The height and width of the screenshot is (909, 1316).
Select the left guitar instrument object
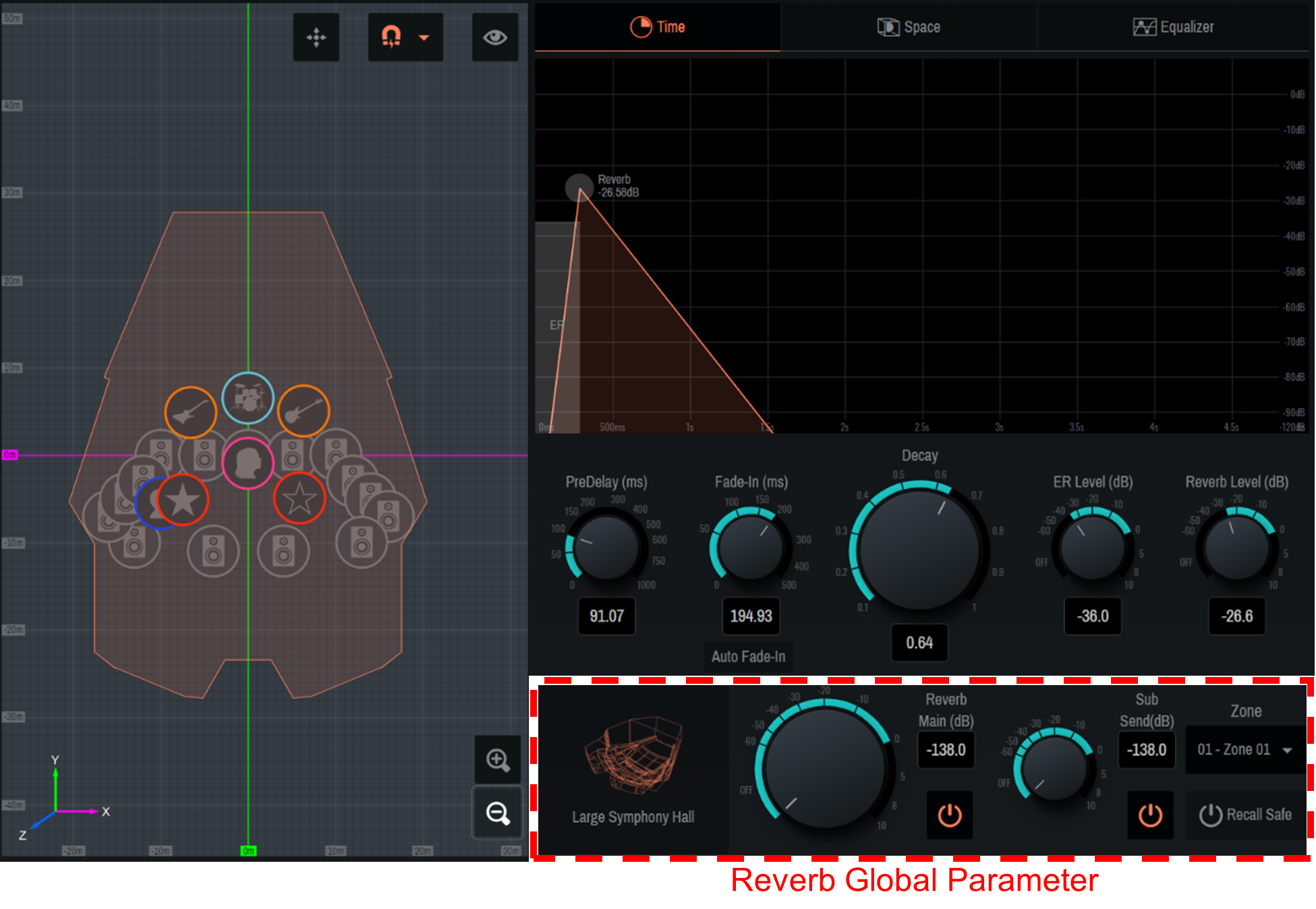[191, 412]
